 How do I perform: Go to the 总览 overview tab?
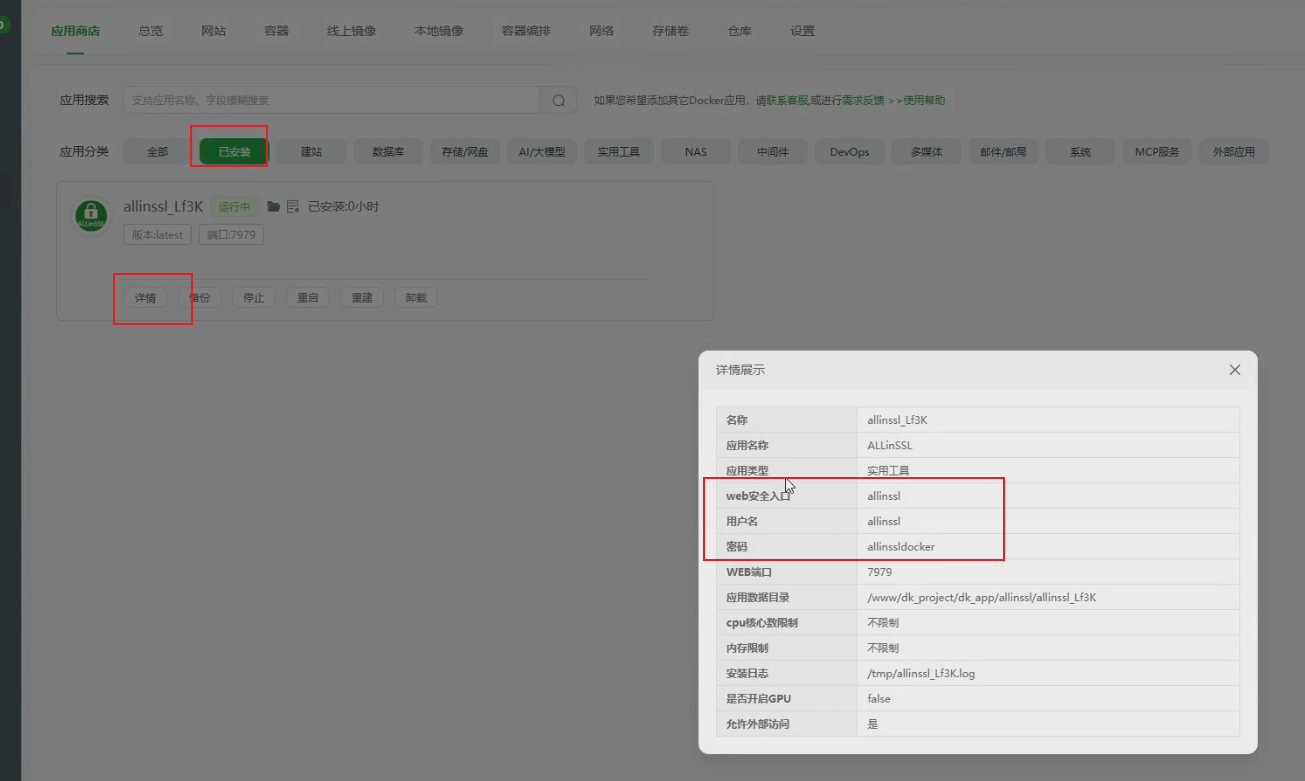click(x=150, y=30)
